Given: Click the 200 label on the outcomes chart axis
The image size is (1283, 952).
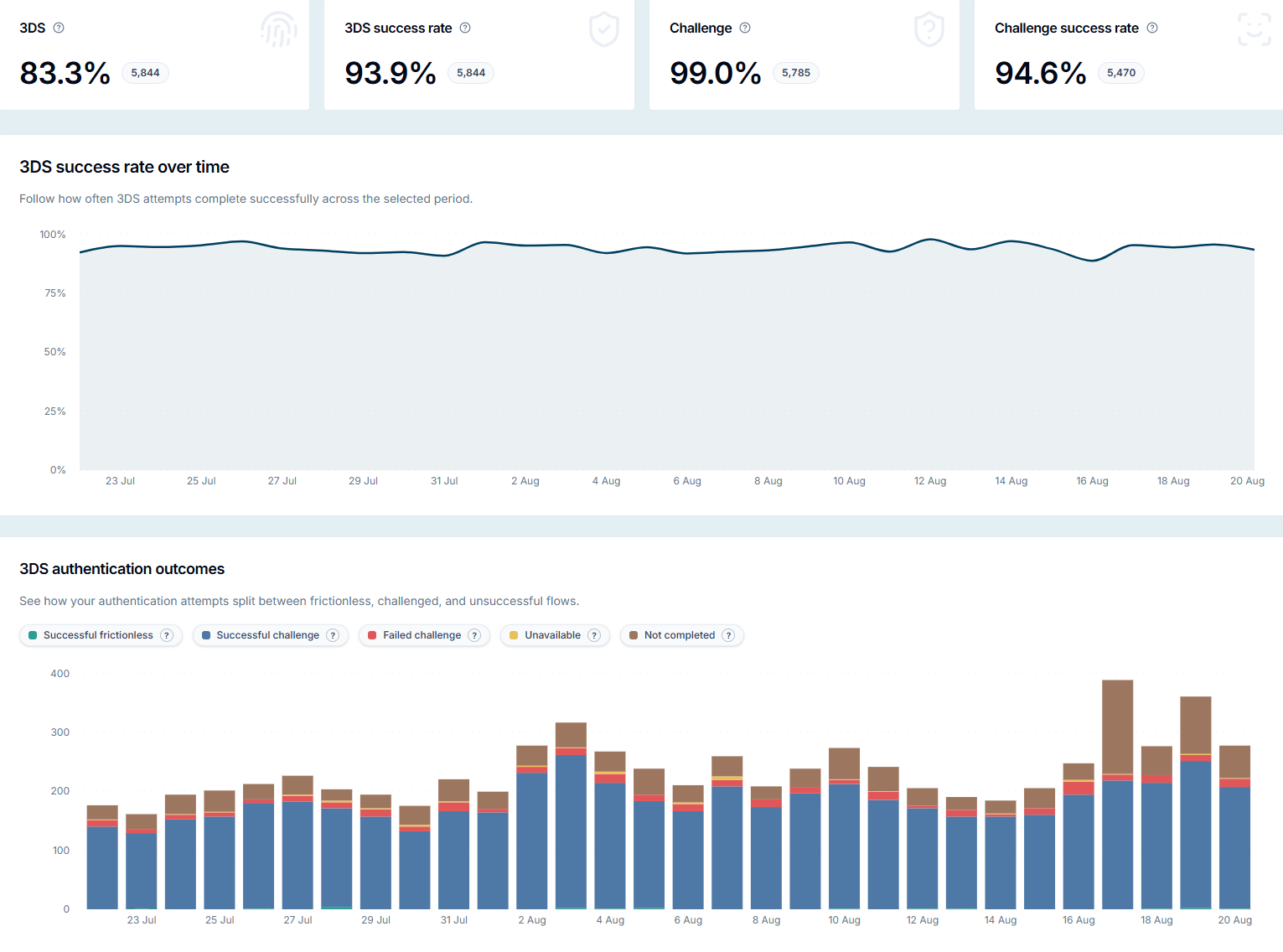Looking at the screenshot, I should point(60,791).
